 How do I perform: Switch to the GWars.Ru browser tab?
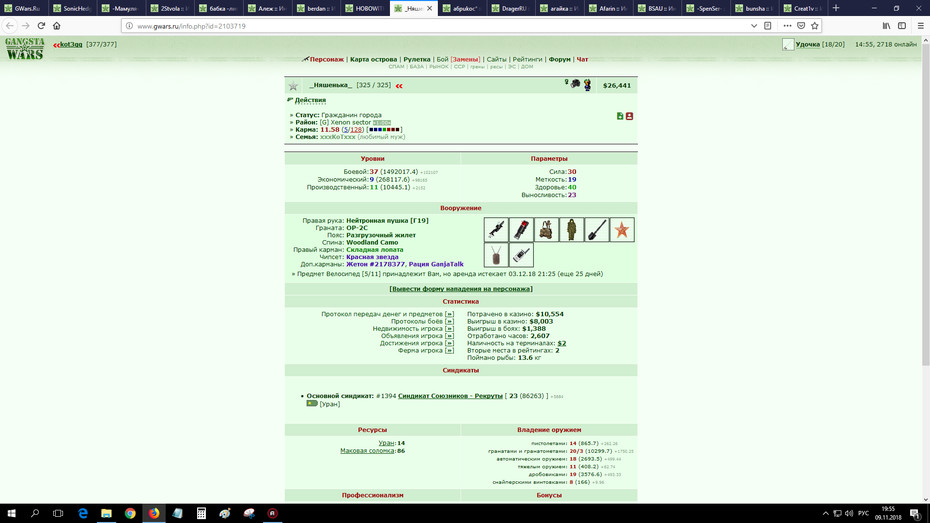click(x=23, y=8)
